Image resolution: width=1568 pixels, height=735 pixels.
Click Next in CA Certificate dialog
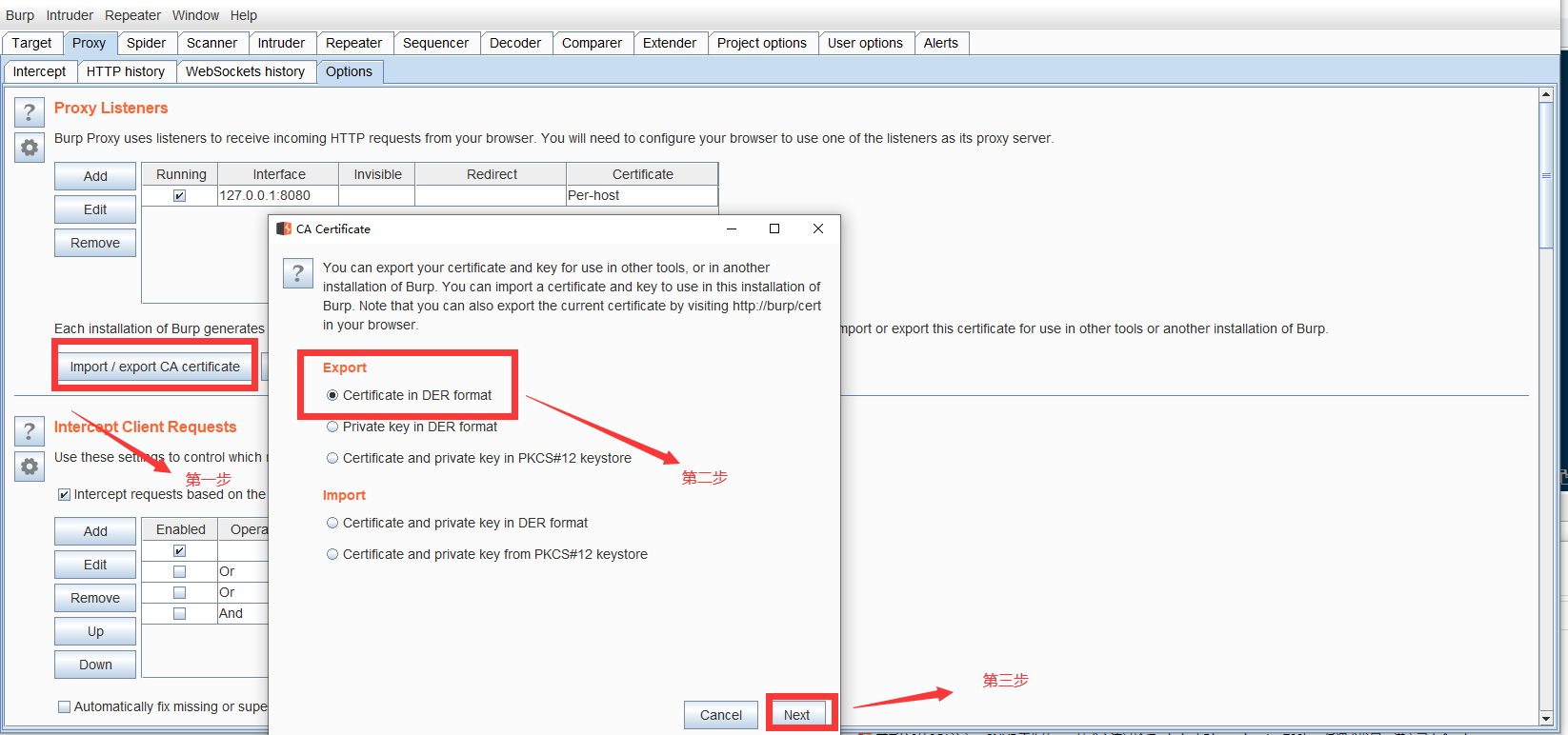click(x=796, y=715)
